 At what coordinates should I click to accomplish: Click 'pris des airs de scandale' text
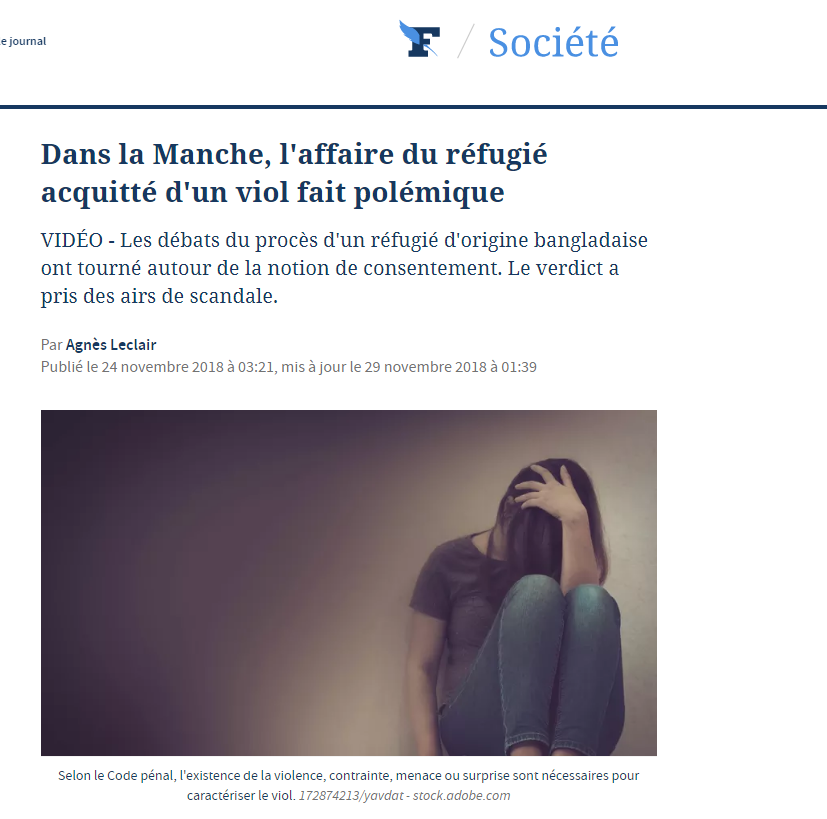(159, 296)
